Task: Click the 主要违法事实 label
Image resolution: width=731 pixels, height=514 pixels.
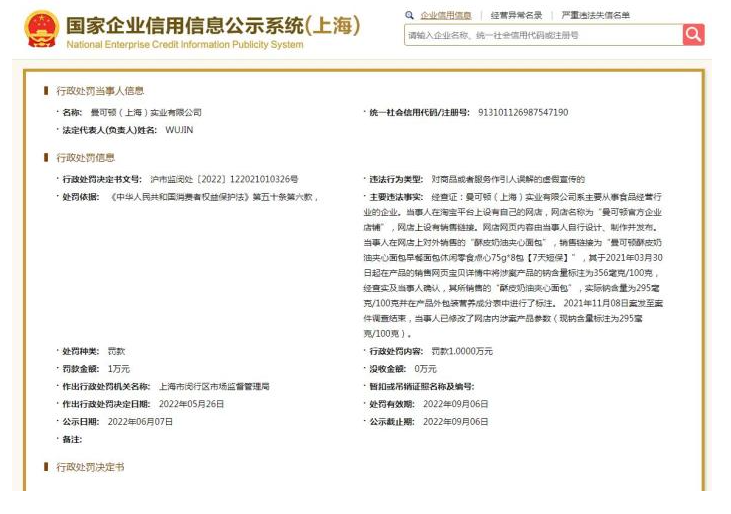Action: (x=396, y=197)
